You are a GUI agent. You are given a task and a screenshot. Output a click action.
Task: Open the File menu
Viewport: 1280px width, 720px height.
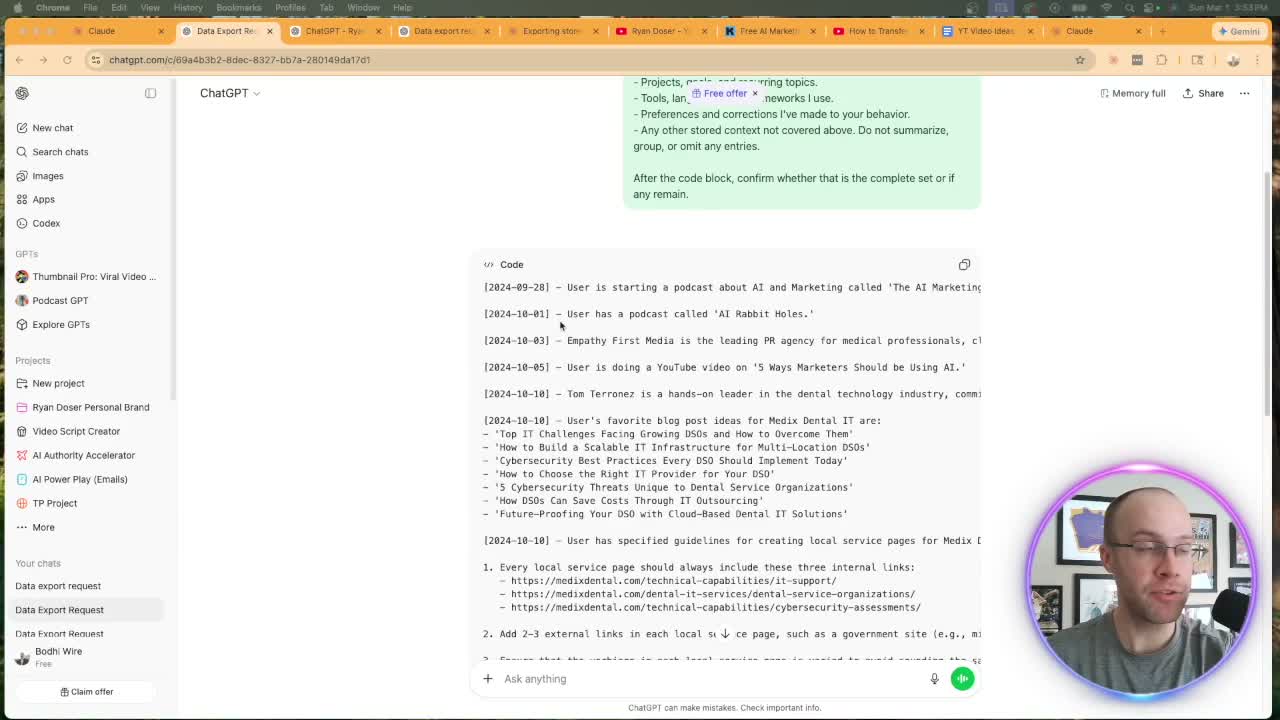click(90, 7)
